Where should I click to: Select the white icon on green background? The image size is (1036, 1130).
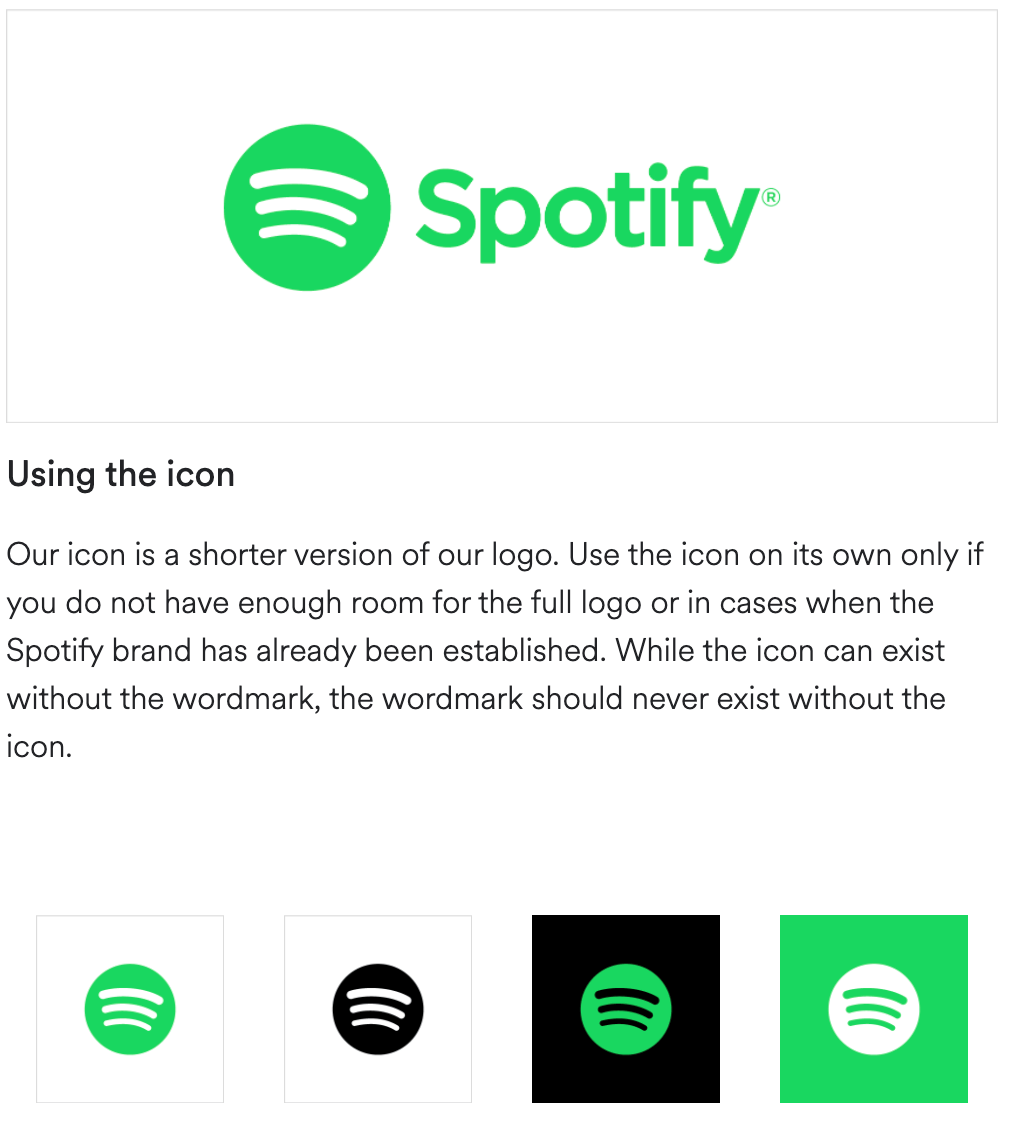tap(873, 1009)
